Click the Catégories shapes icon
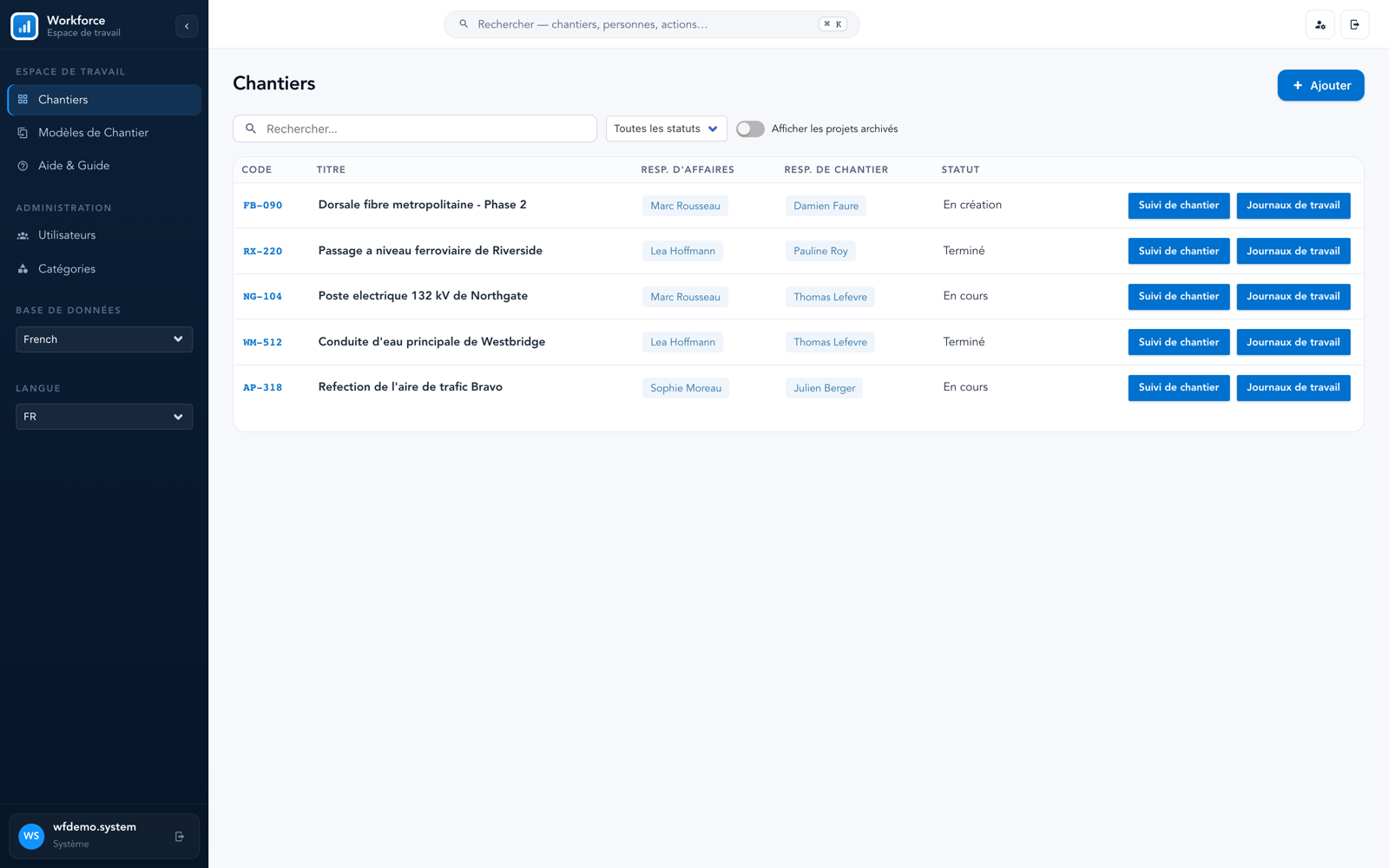 (x=23, y=269)
